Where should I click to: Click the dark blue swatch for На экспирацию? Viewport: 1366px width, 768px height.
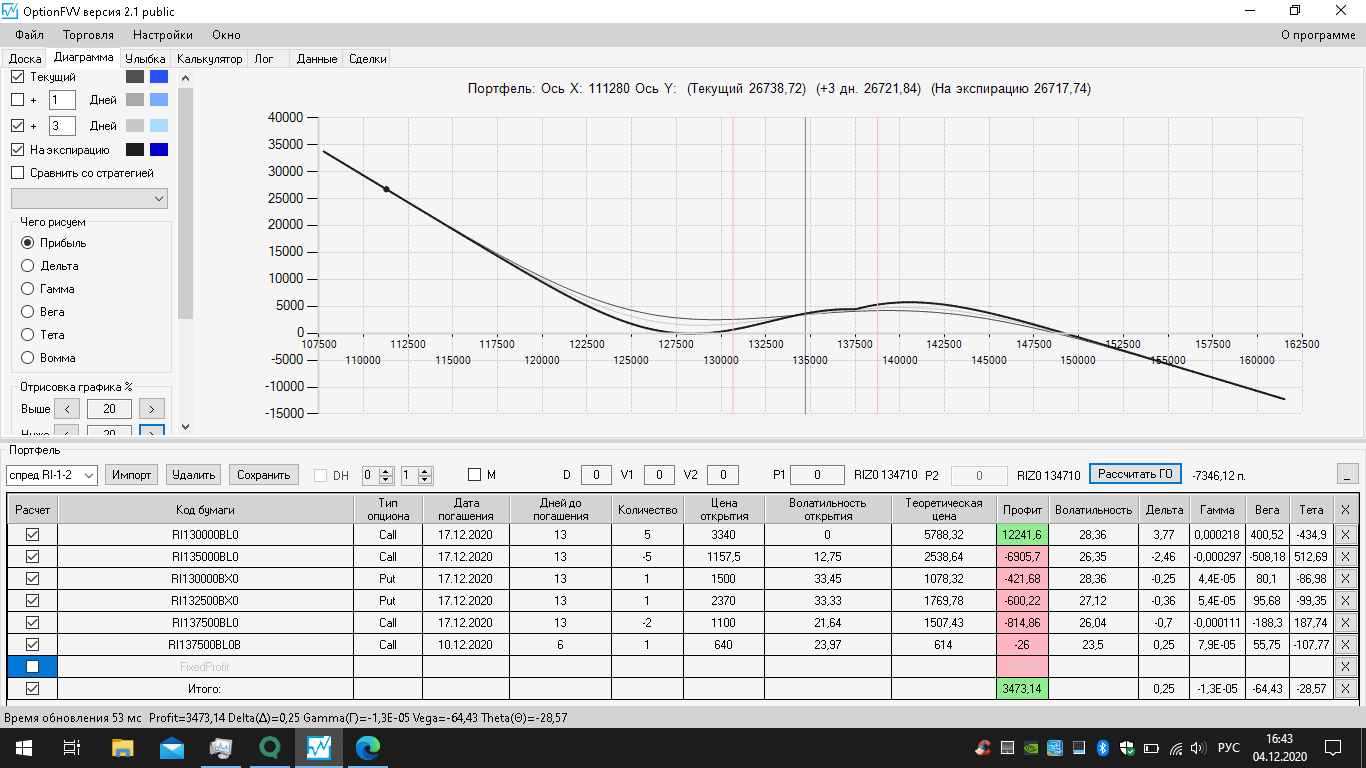[158, 150]
